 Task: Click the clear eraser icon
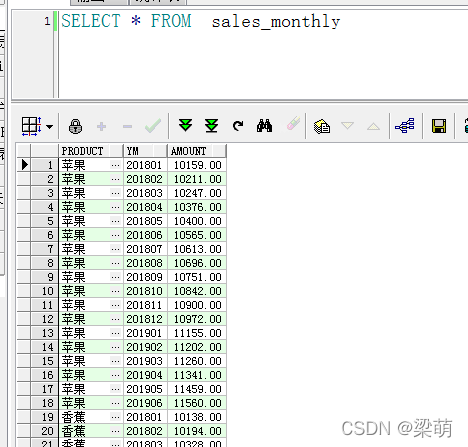(293, 124)
